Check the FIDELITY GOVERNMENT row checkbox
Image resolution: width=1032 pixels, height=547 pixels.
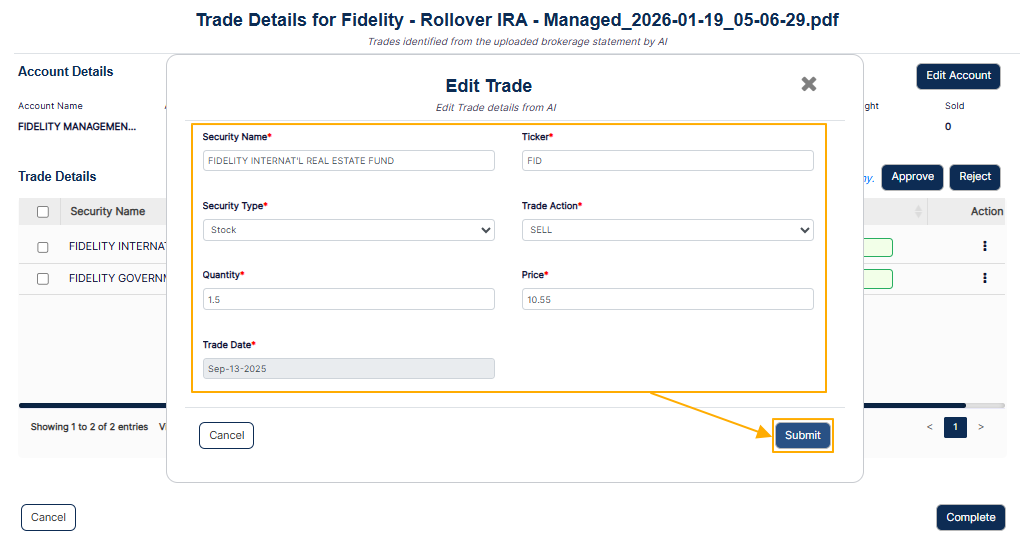(43, 278)
